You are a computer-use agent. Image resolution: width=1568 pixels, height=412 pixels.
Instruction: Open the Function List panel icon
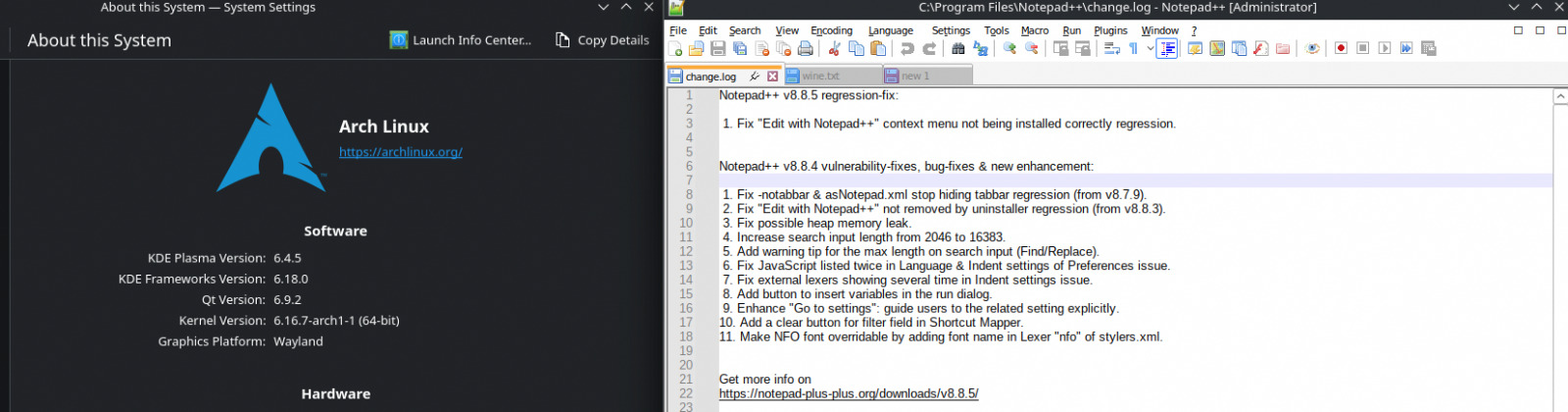(1260, 48)
